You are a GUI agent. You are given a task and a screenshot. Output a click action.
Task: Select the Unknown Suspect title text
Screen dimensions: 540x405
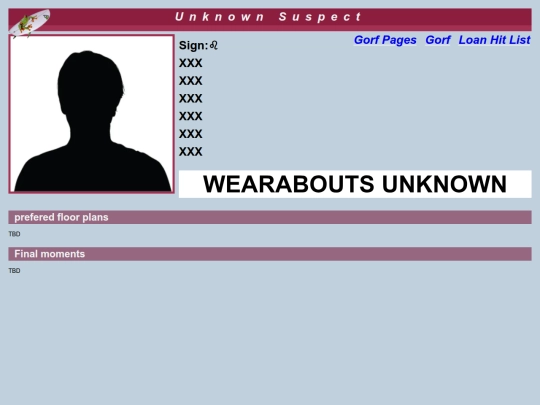coord(268,17)
